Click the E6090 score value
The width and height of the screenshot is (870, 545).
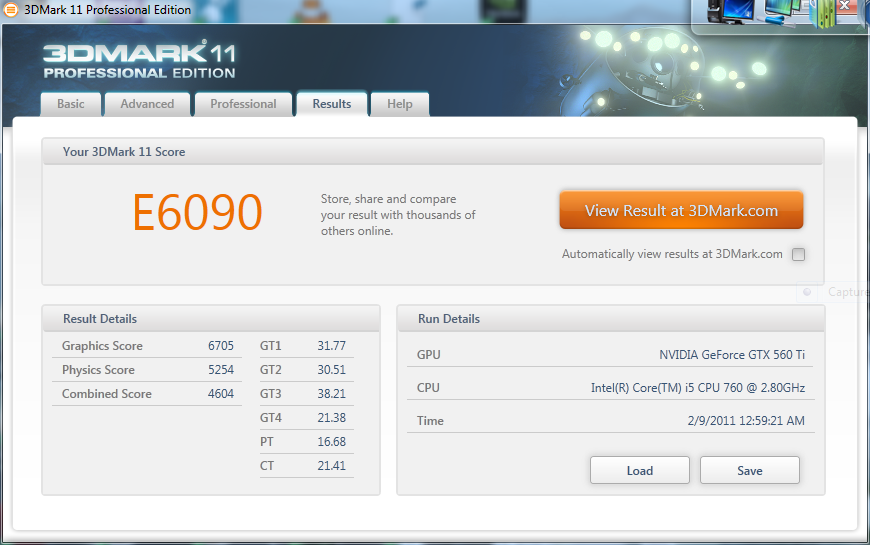pos(197,212)
